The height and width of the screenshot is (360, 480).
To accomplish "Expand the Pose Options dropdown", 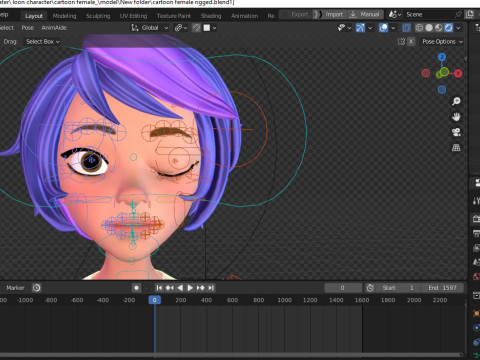I will coord(443,42).
